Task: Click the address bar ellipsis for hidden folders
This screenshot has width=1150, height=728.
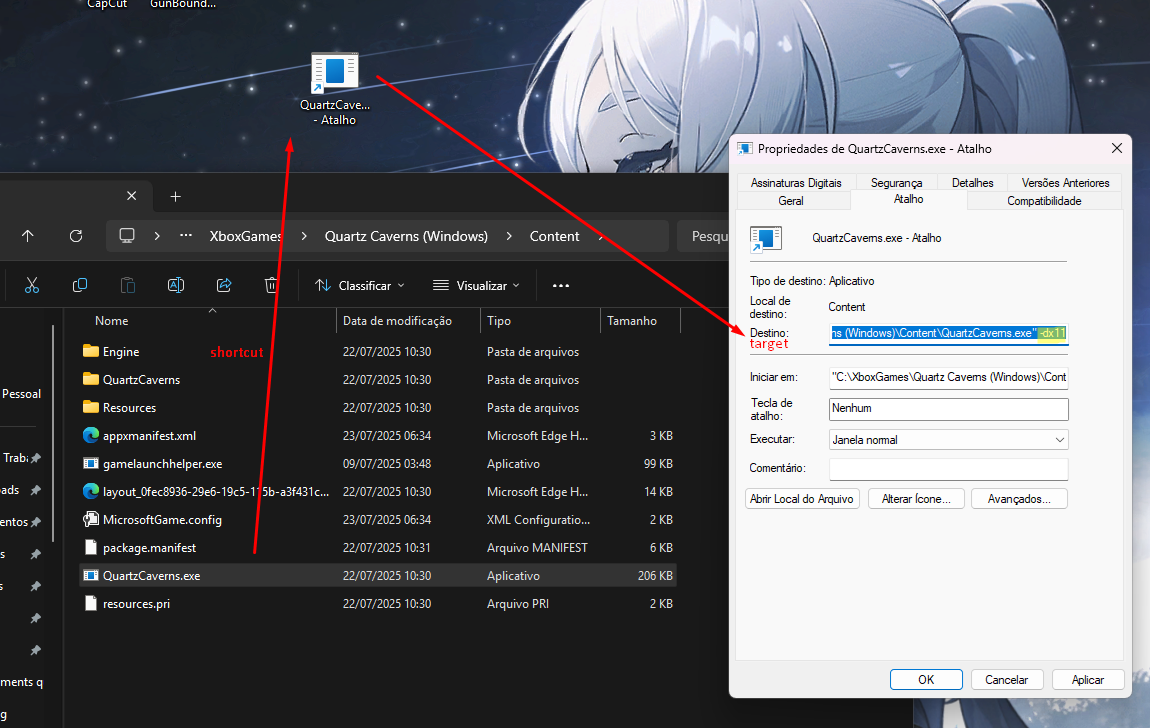Action: 186,236
